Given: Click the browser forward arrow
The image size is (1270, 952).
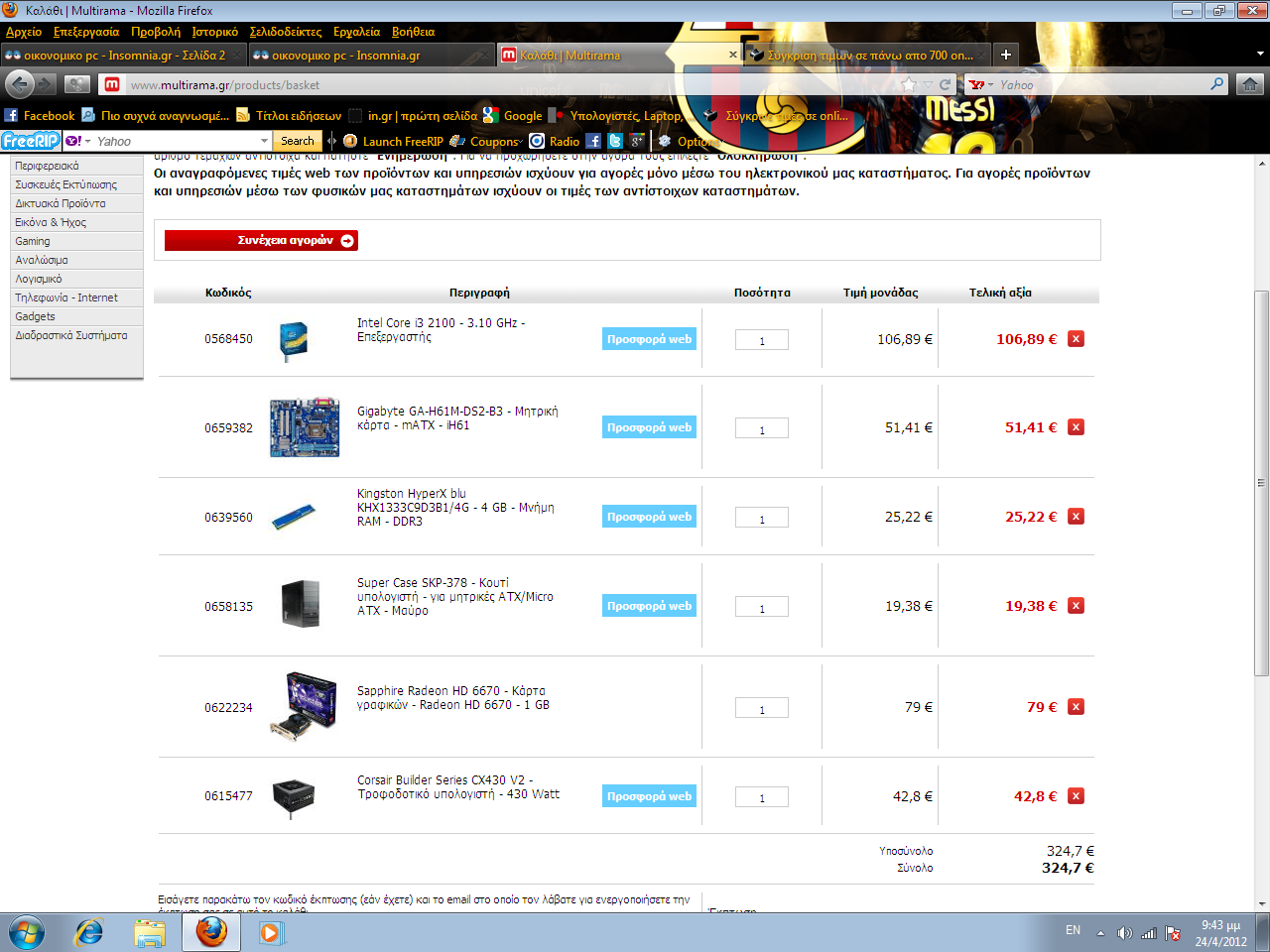Looking at the screenshot, I should point(46,84).
